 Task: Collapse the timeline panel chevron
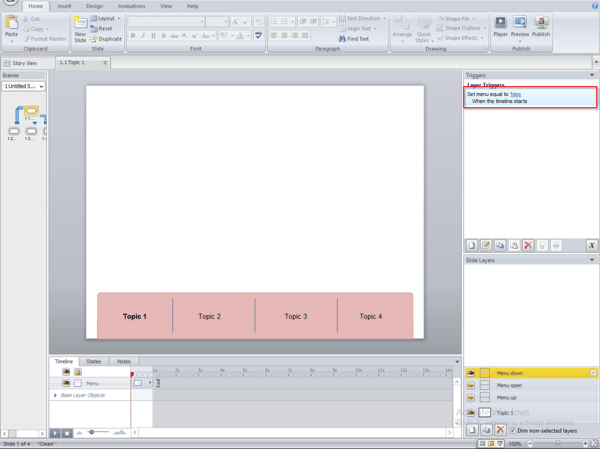[x=457, y=361]
